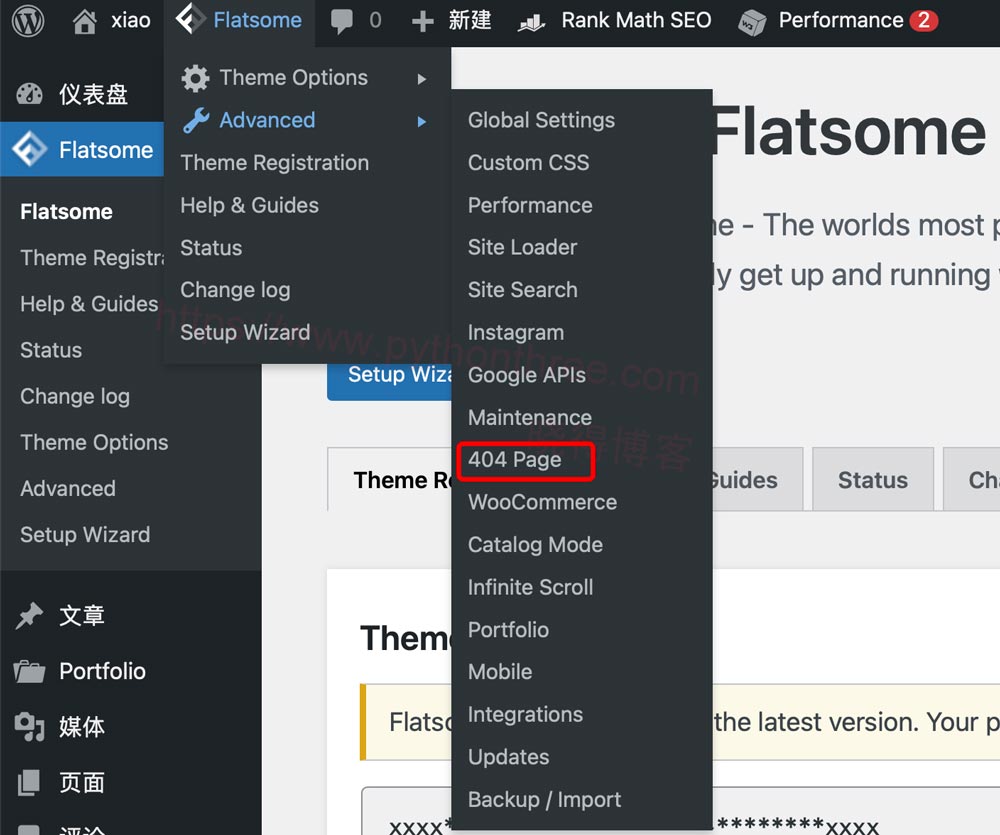Open 404 Page submenu item

point(515,460)
